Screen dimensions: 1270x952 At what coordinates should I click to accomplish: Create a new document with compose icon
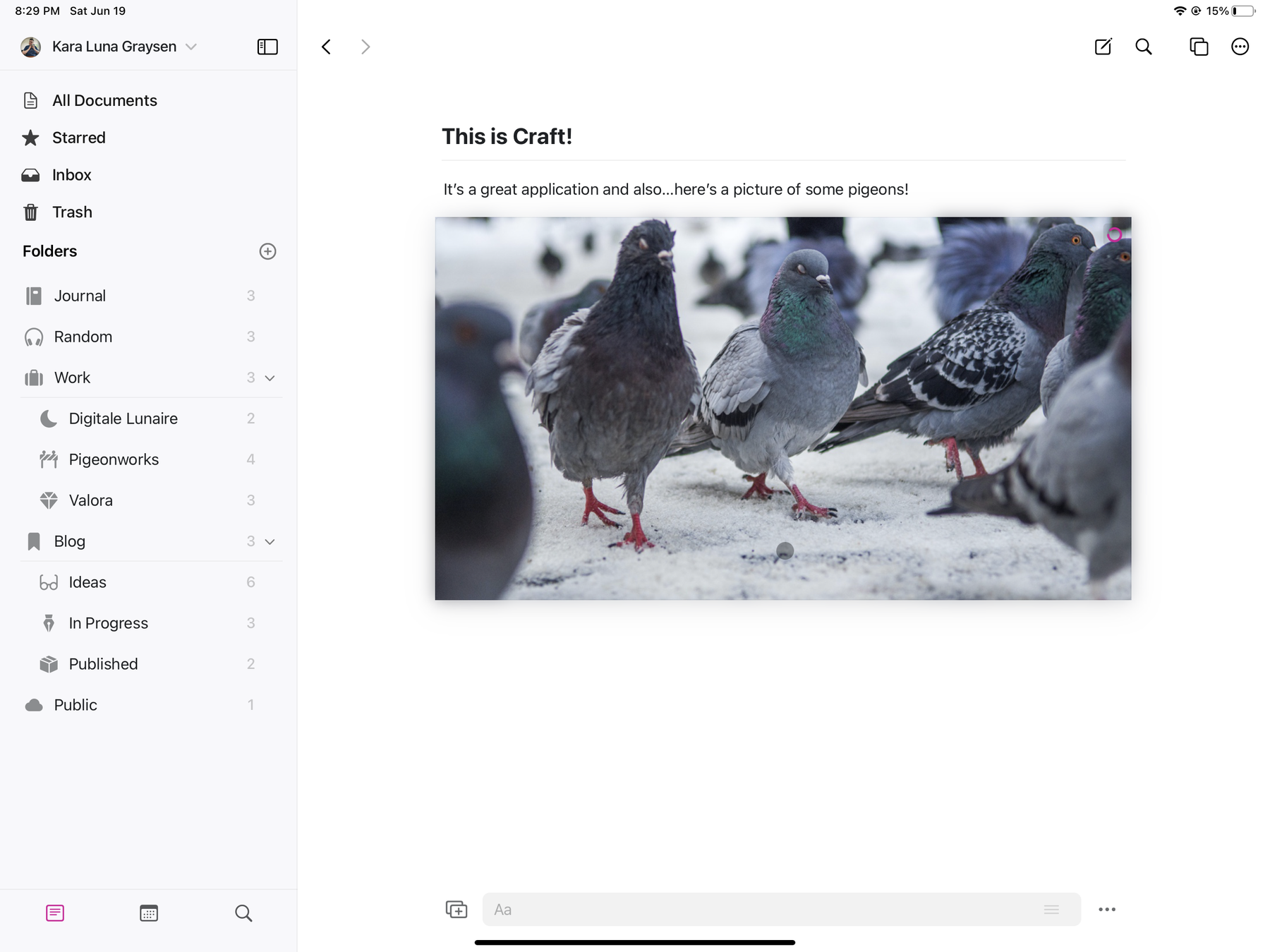pyautogui.click(x=1103, y=47)
